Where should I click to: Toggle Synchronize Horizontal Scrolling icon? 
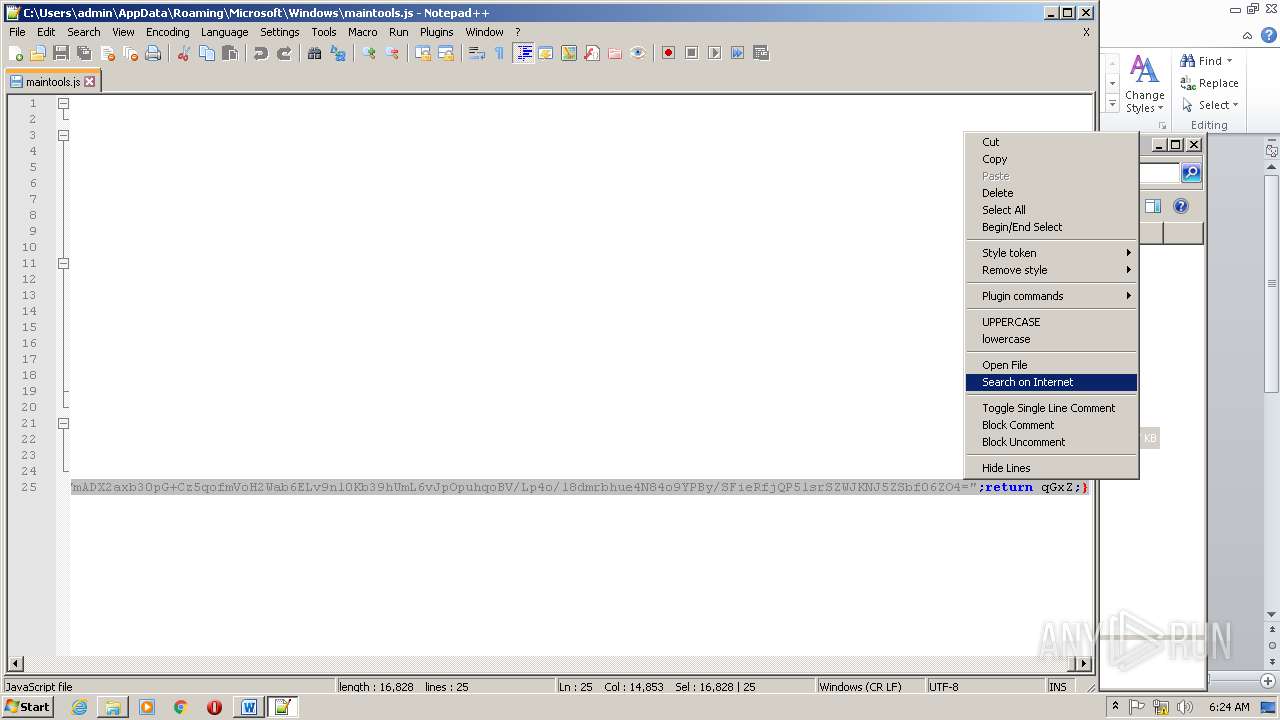446,53
